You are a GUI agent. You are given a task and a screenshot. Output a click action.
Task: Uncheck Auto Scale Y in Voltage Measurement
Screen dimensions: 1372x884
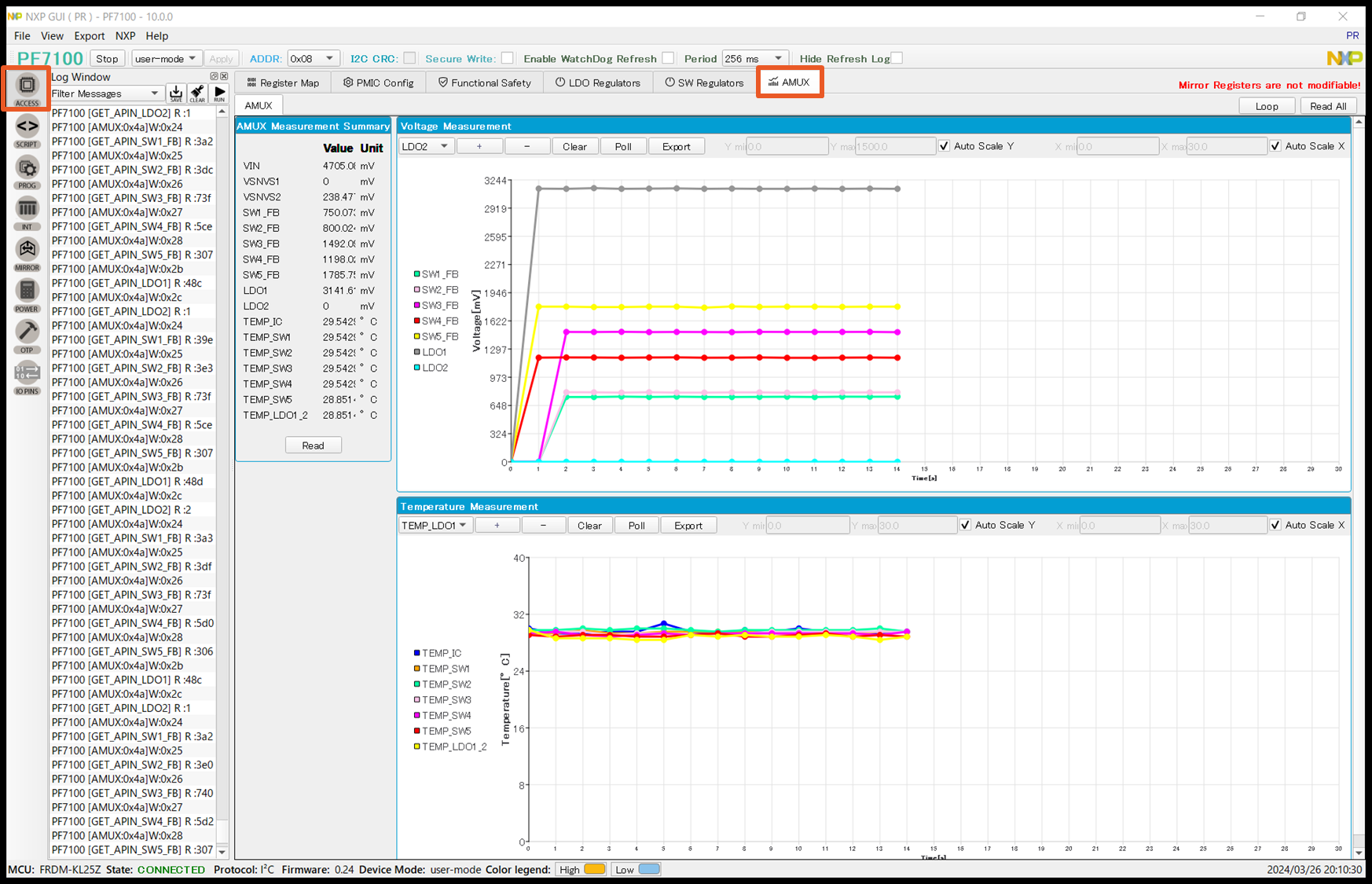point(945,146)
